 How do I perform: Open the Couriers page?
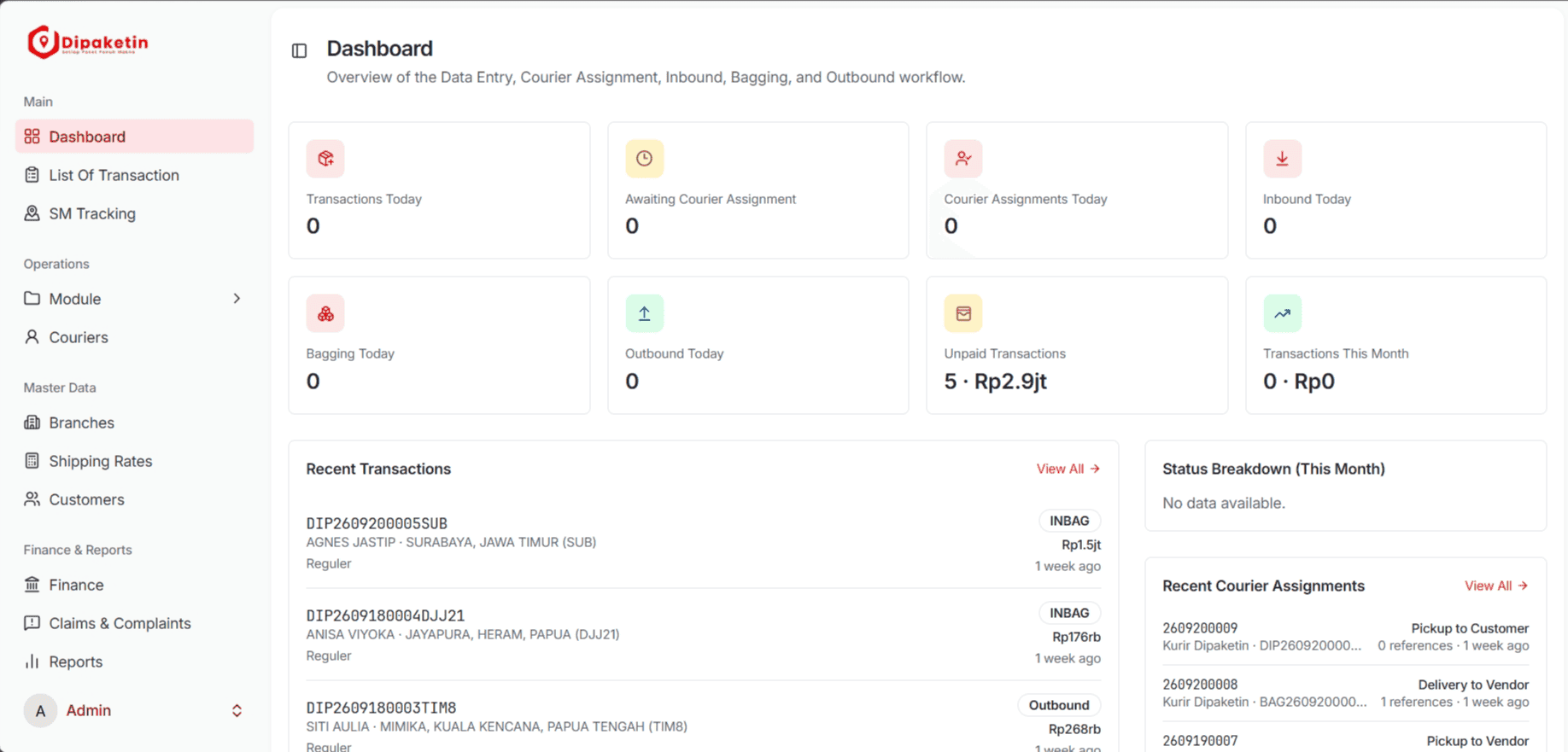(134, 337)
